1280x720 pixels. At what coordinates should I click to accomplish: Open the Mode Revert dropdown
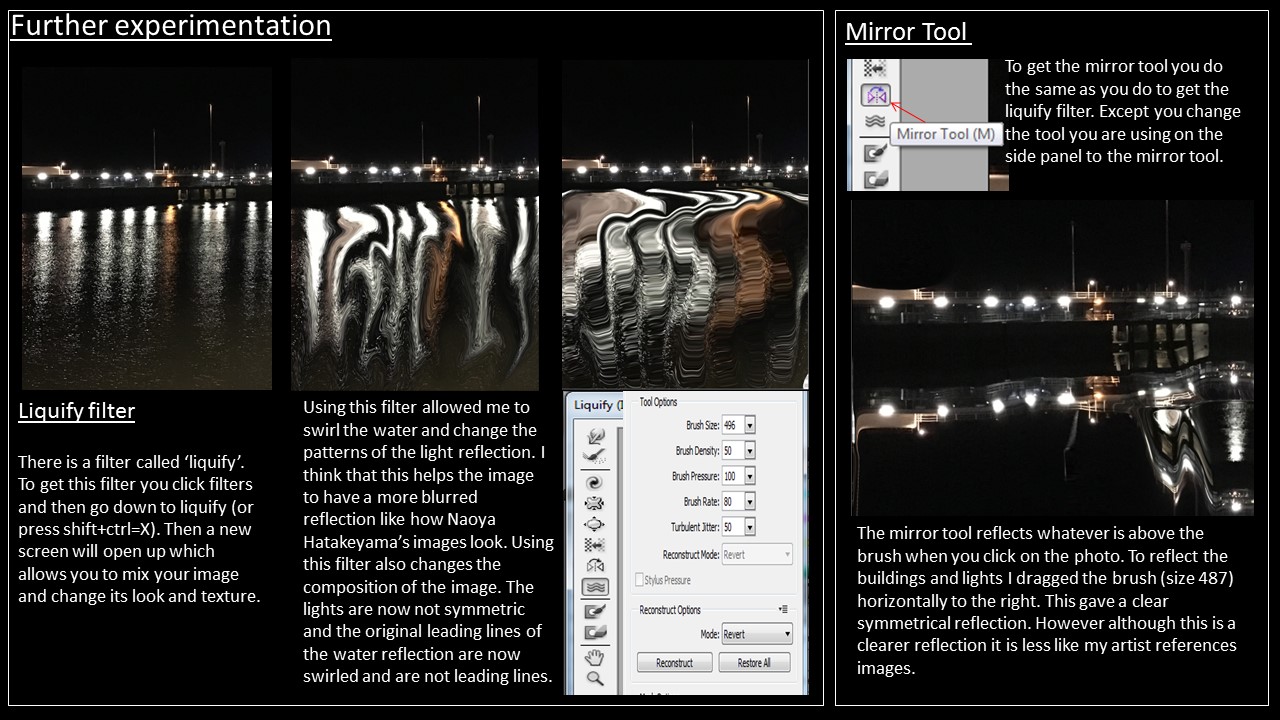coord(757,634)
